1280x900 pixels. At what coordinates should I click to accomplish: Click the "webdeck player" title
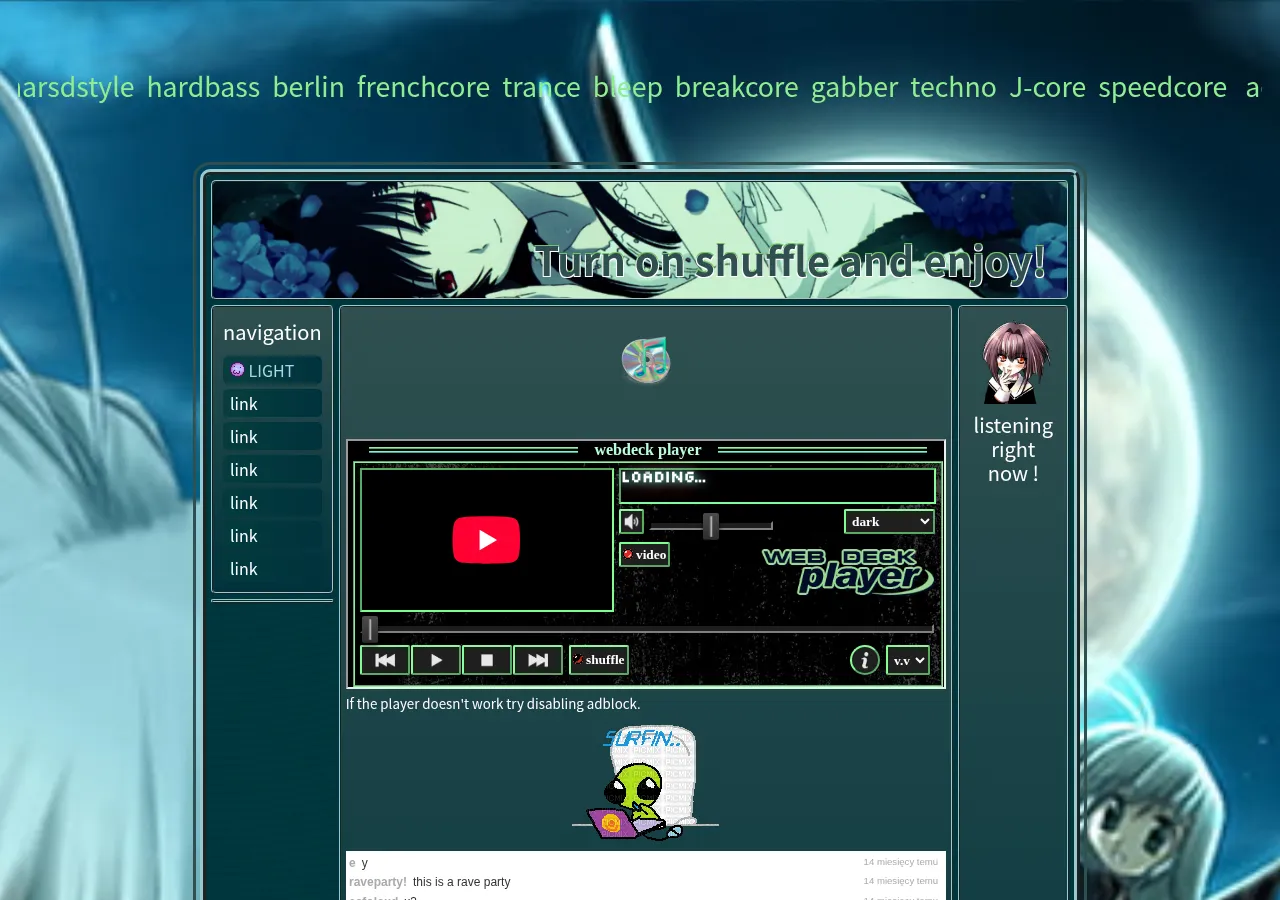pos(648,450)
